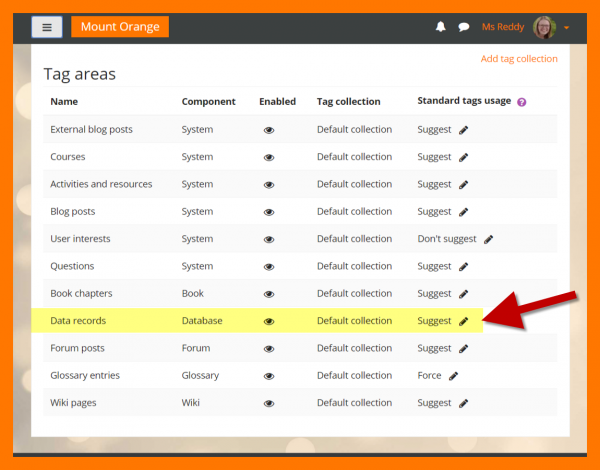Image resolution: width=600 pixels, height=470 pixels.
Task: Open the notifications bell icon
Action: (441, 27)
